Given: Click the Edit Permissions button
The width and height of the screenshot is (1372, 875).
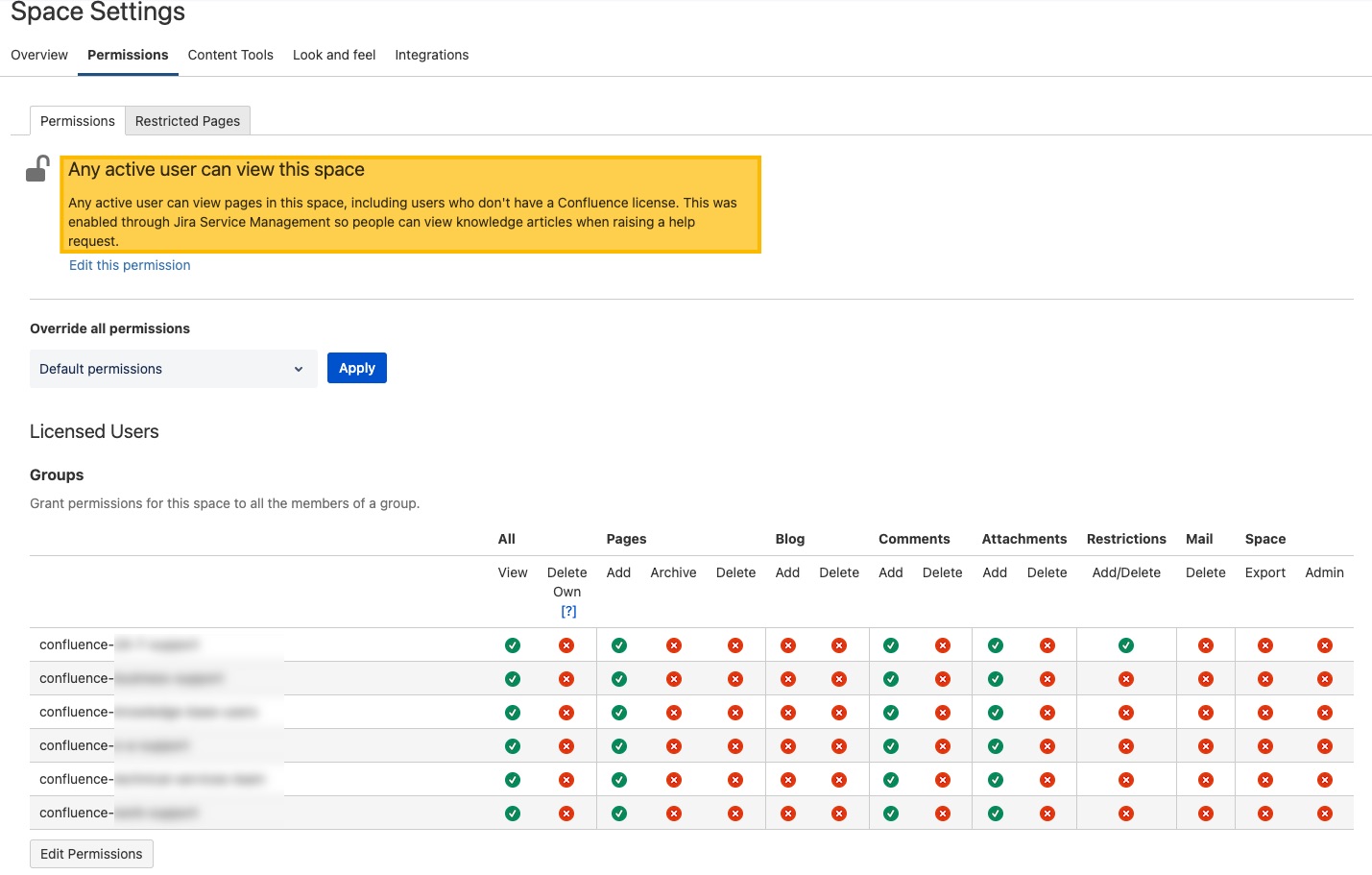Looking at the screenshot, I should (x=91, y=854).
